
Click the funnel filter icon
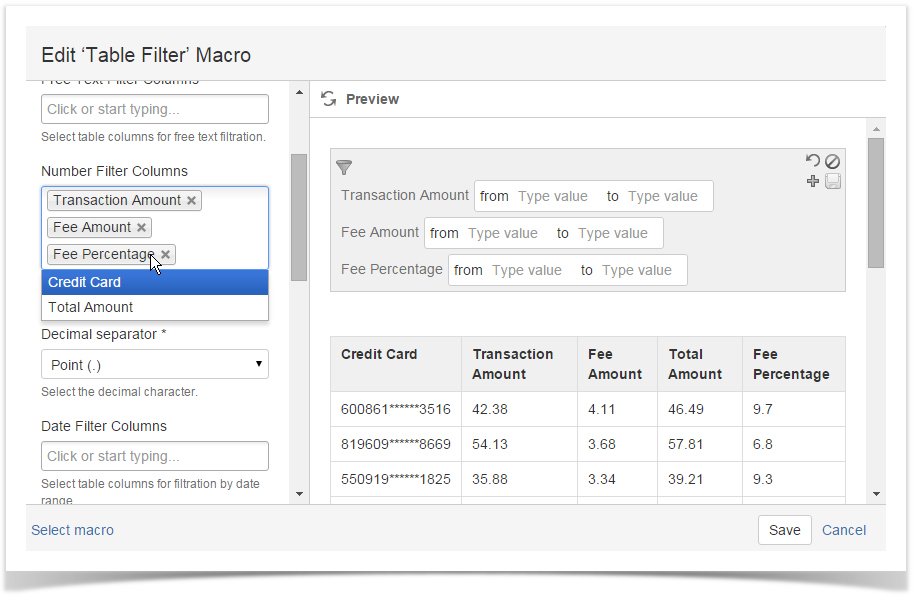coord(343,167)
